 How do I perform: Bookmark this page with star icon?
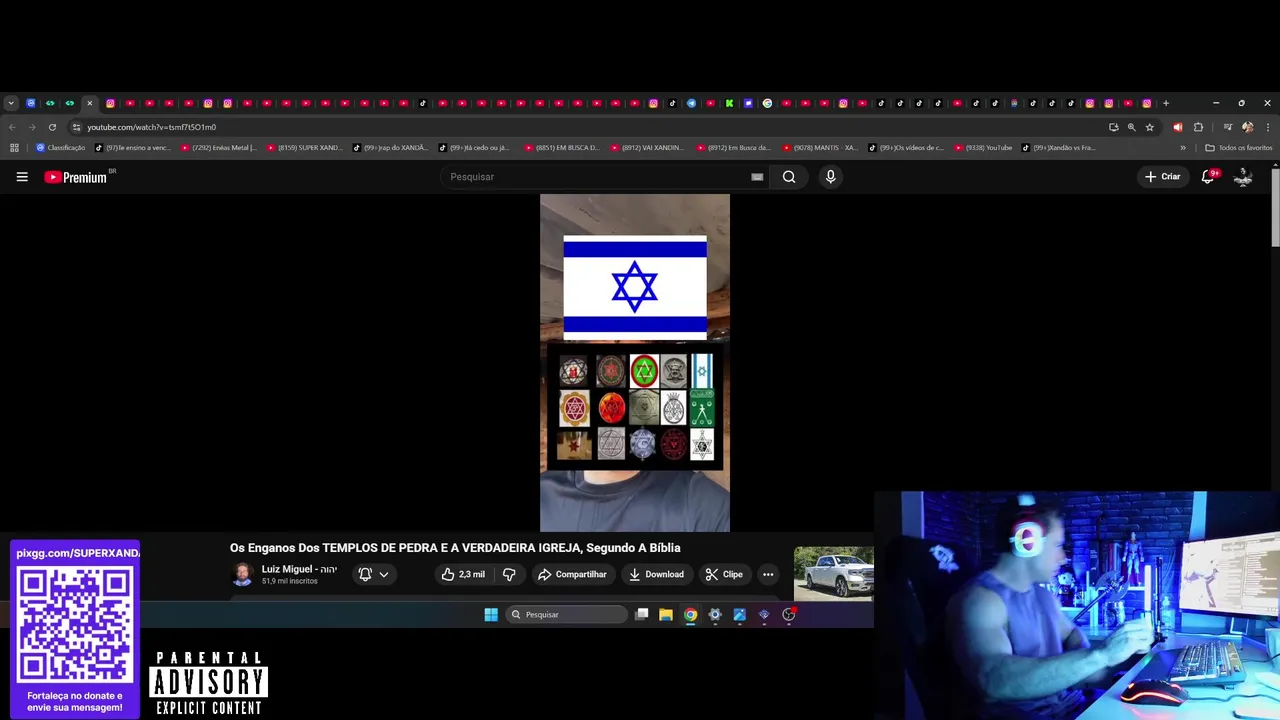click(1150, 127)
